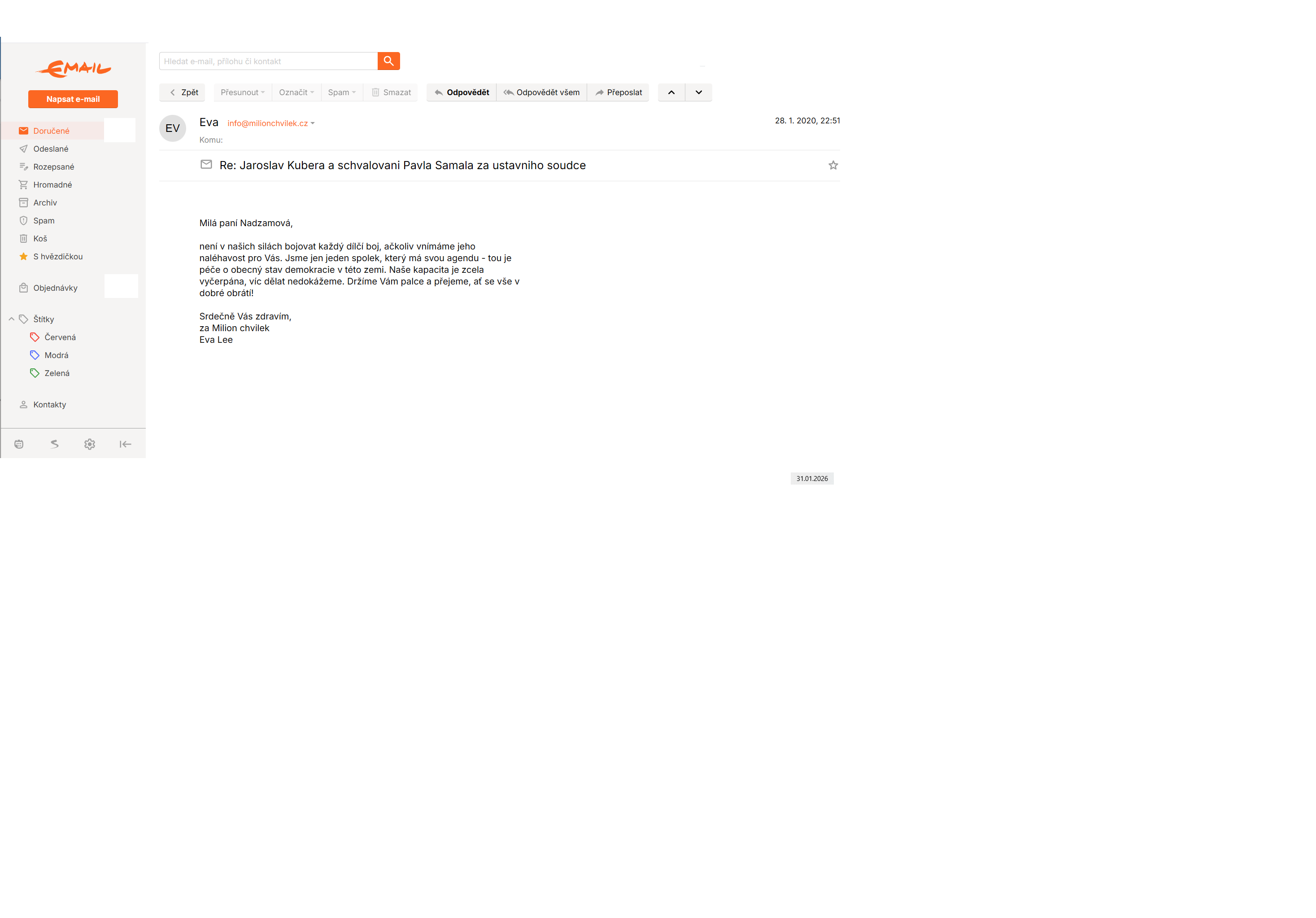Click the search e-mail input field
The width and height of the screenshot is (1316, 918).
tap(268, 61)
